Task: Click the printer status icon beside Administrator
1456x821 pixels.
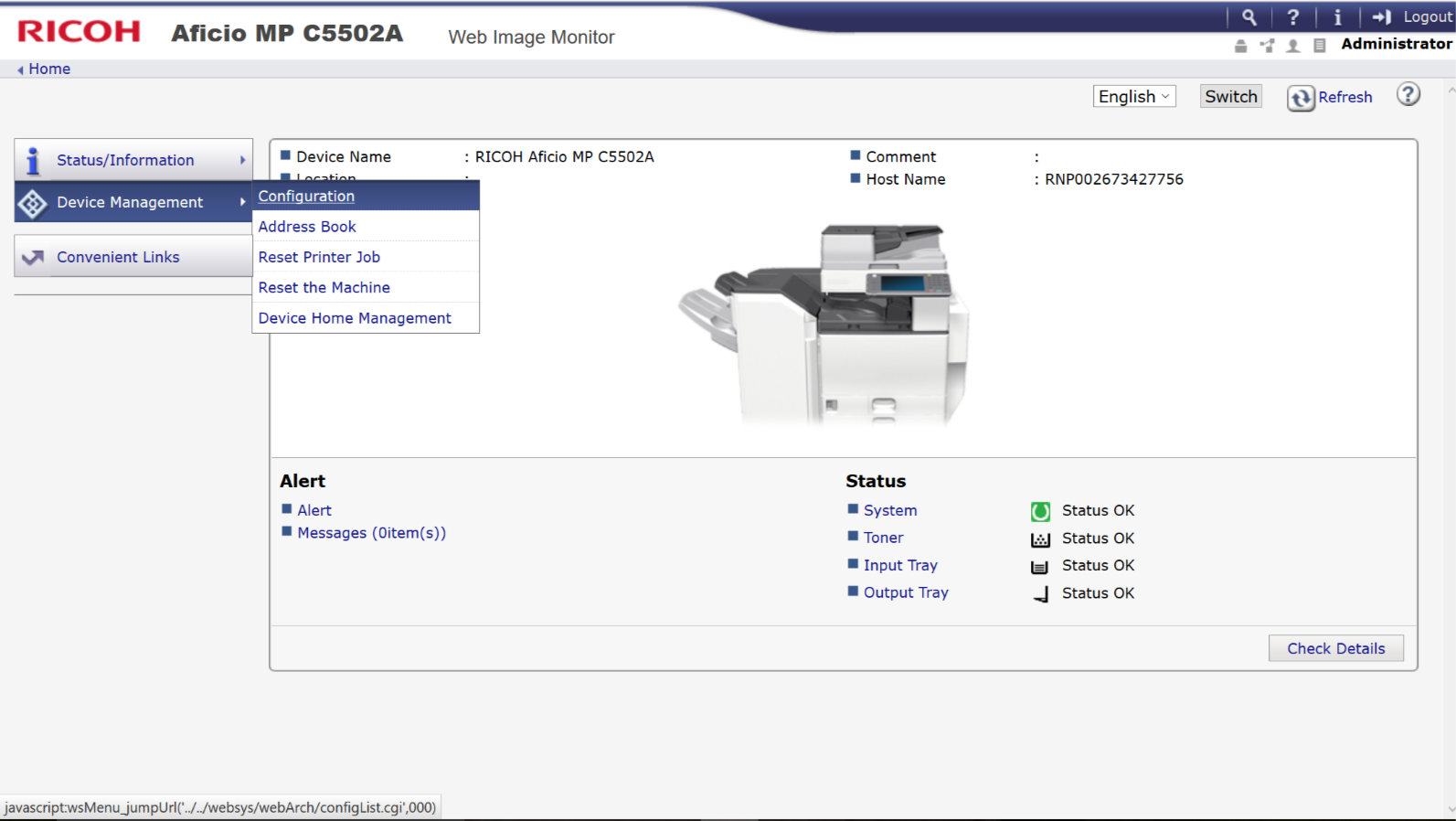Action: (1240, 46)
